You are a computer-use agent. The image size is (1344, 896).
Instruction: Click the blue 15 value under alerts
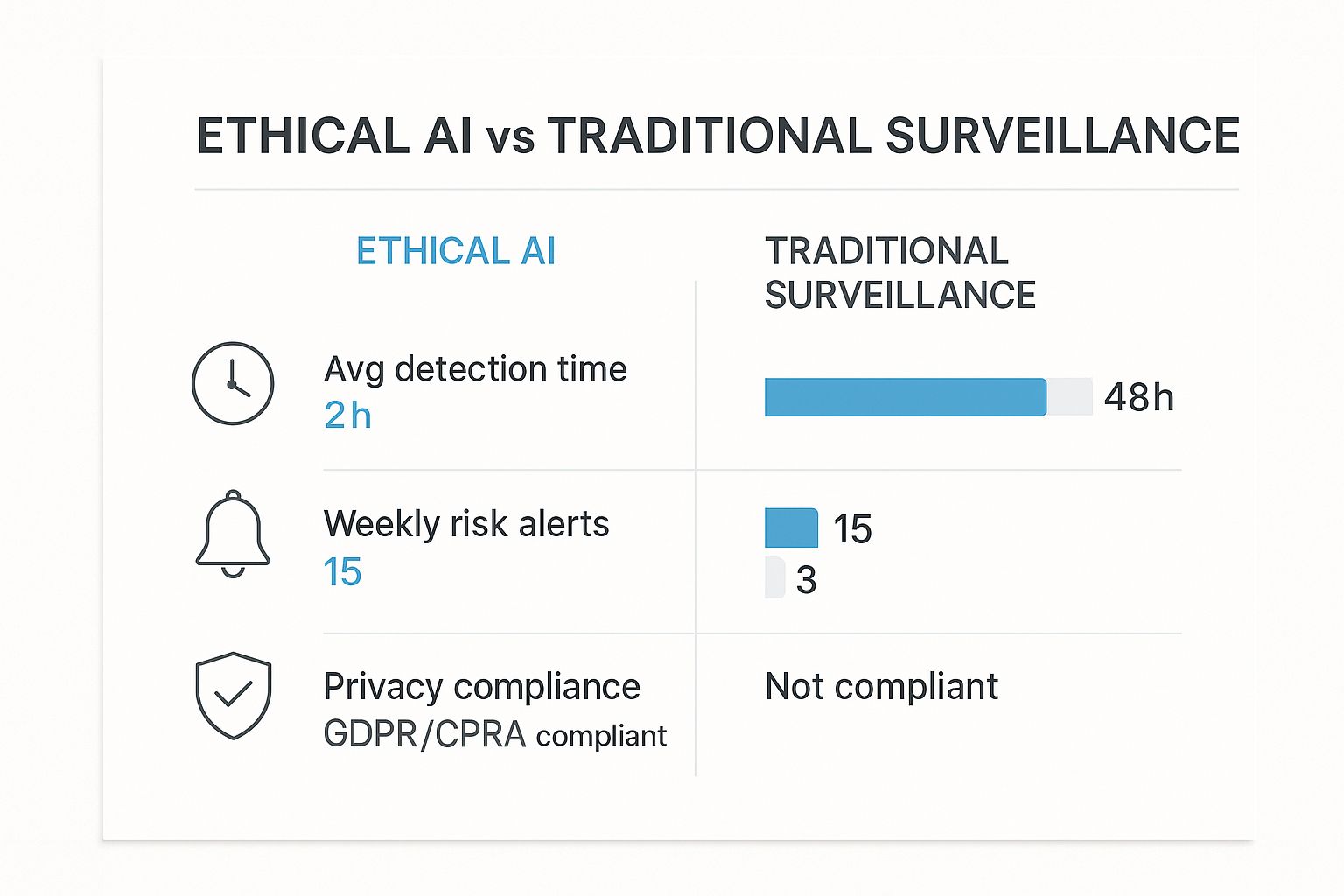pyautogui.click(x=342, y=572)
